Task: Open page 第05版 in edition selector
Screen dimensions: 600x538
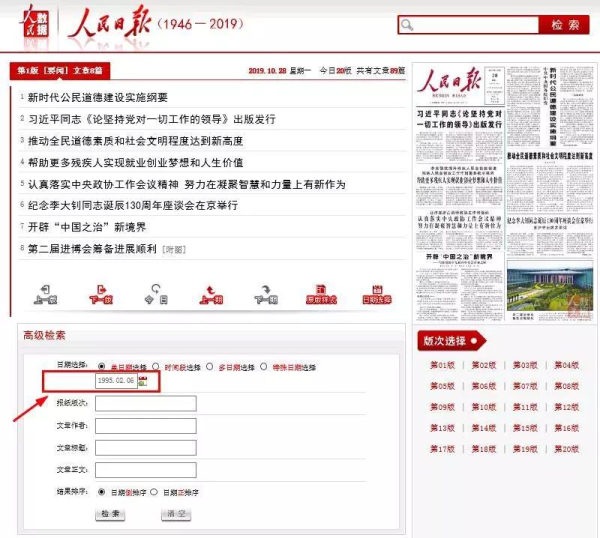Action: 442,386
